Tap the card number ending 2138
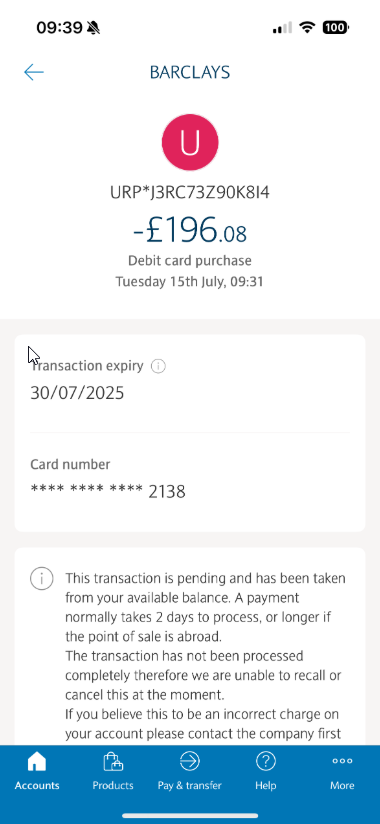 pyautogui.click(x=108, y=492)
